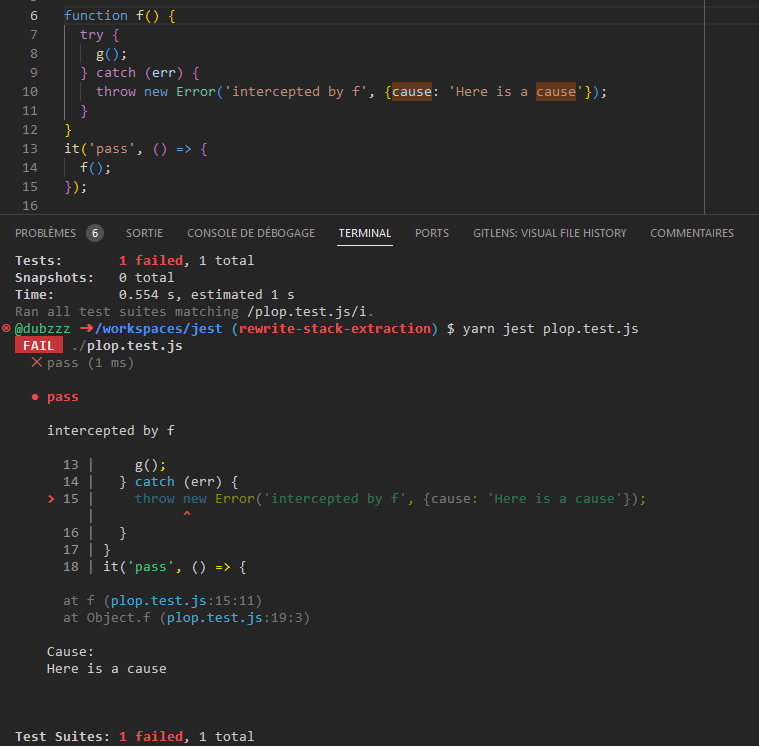This screenshot has height=746, width=759.
Task: Select the TERMINAL tab
Action: 365,233
